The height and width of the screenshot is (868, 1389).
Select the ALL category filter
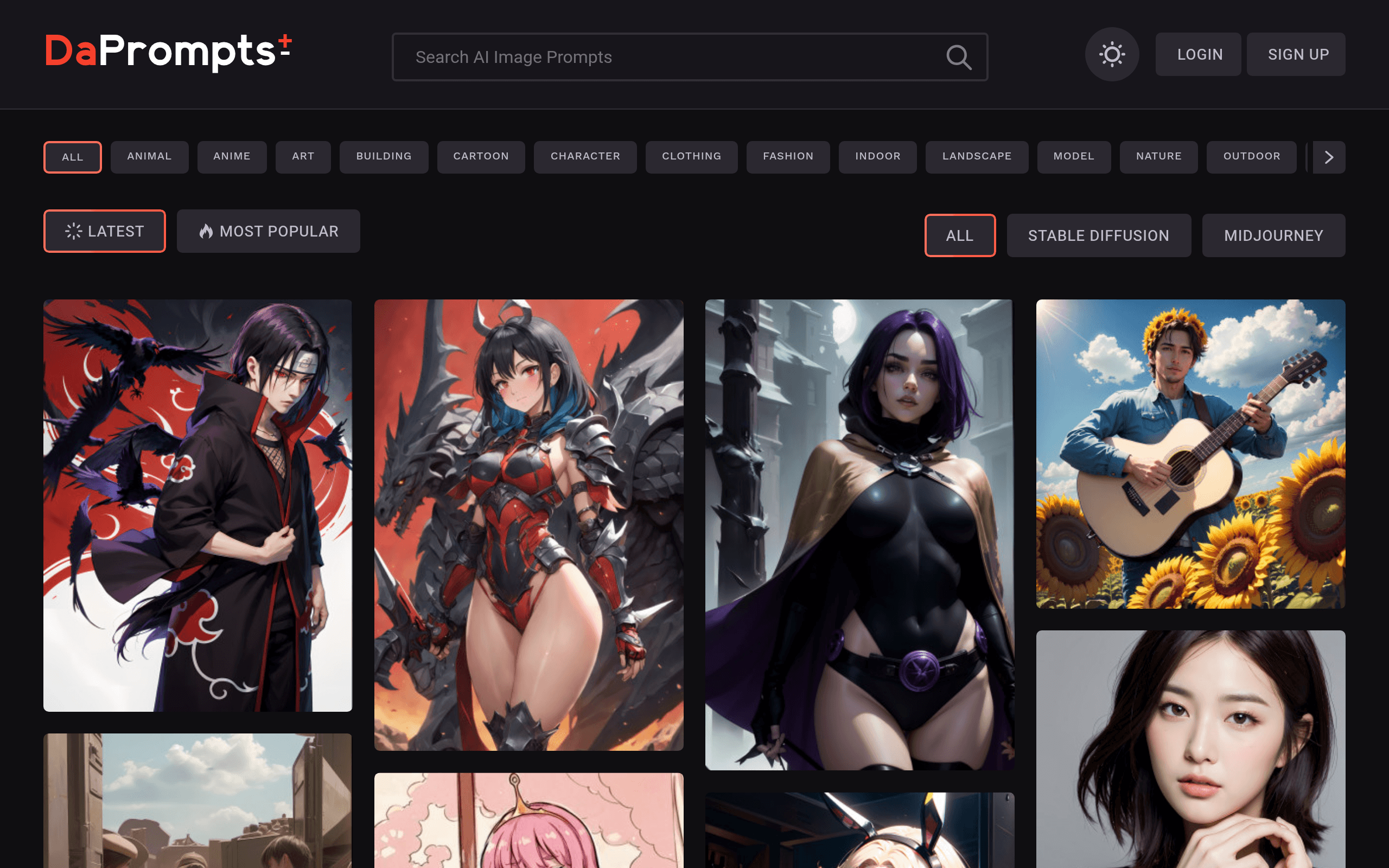coord(72,157)
